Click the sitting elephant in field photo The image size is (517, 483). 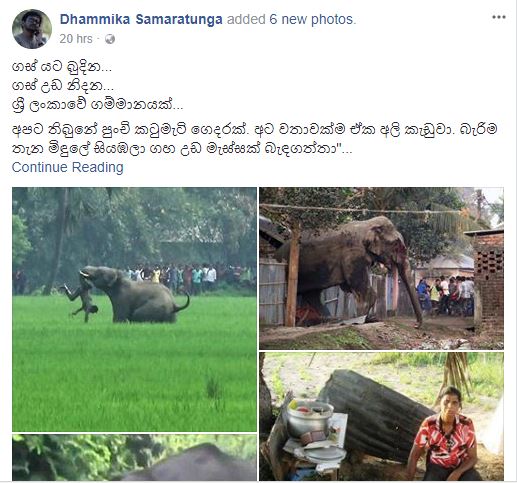(x=137, y=295)
